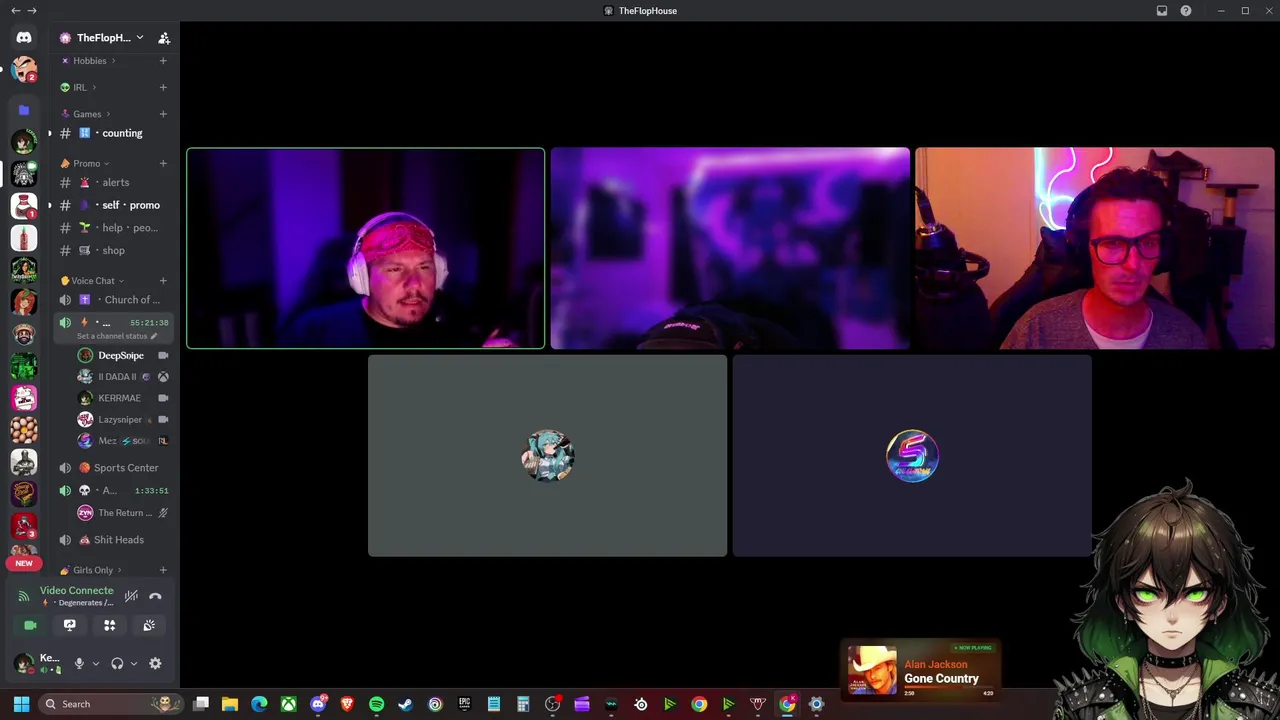
Task: Create channel in Voice Chat category
Action: (163, 281)
